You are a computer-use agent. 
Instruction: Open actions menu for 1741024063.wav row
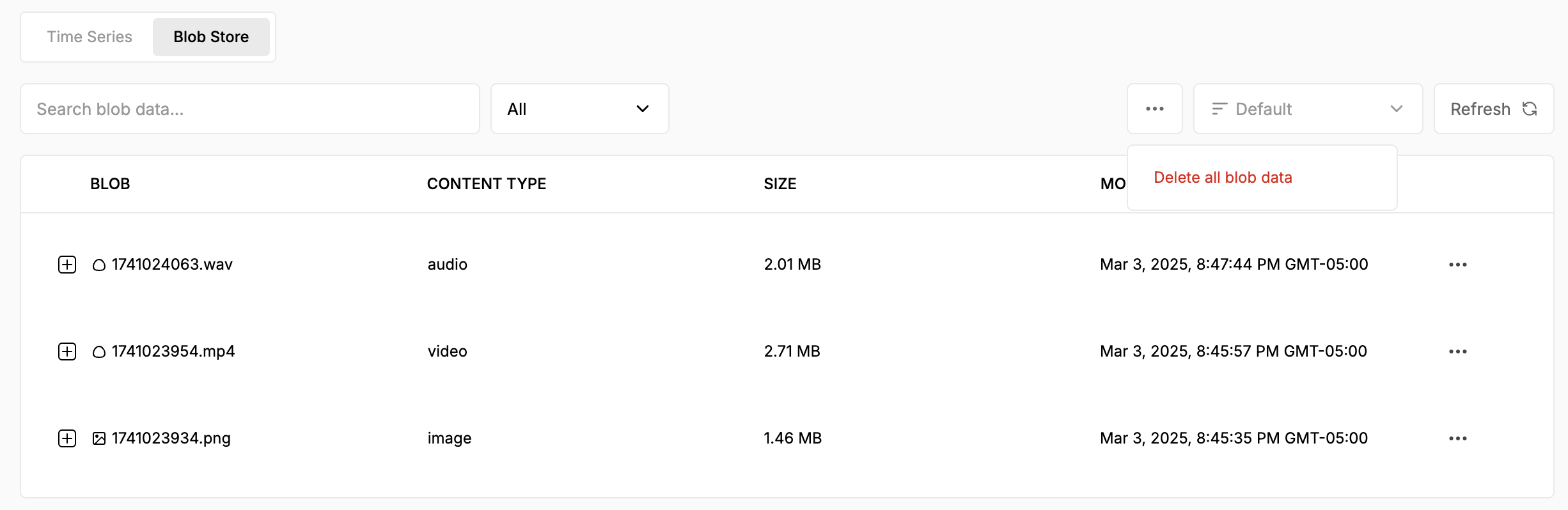tap(1457, 265)
